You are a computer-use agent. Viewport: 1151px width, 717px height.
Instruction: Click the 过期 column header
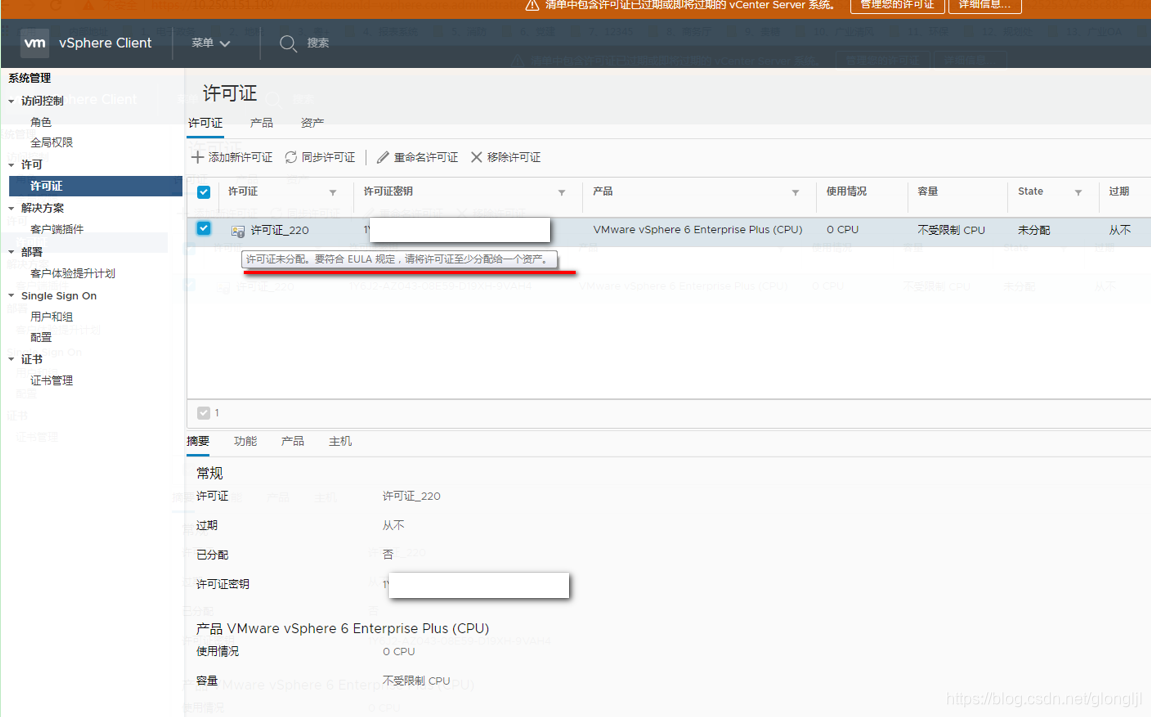coord(1119,192)
